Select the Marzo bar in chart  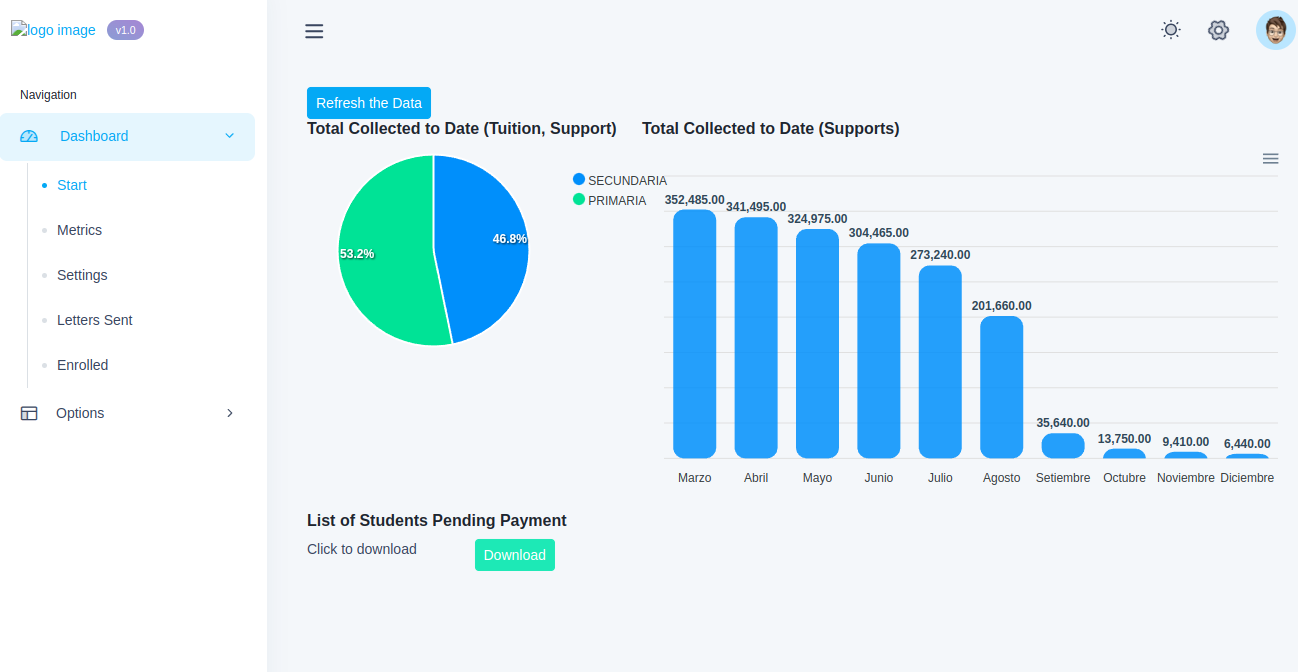[694, 335]
